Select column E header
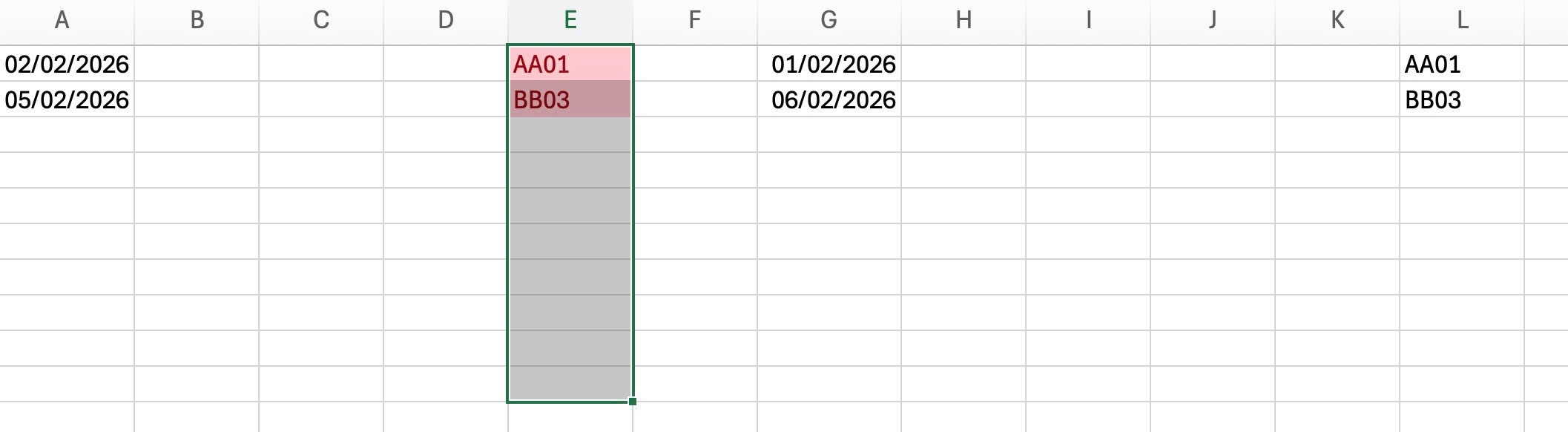 click(570, 22)
